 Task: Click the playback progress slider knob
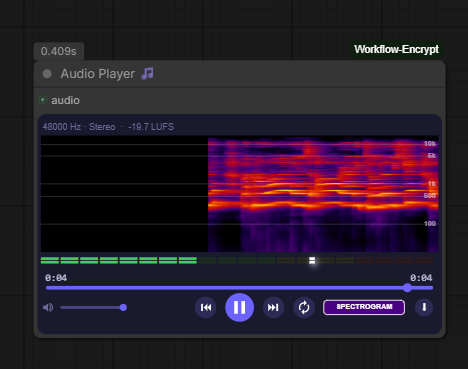[x=407, y=288]
